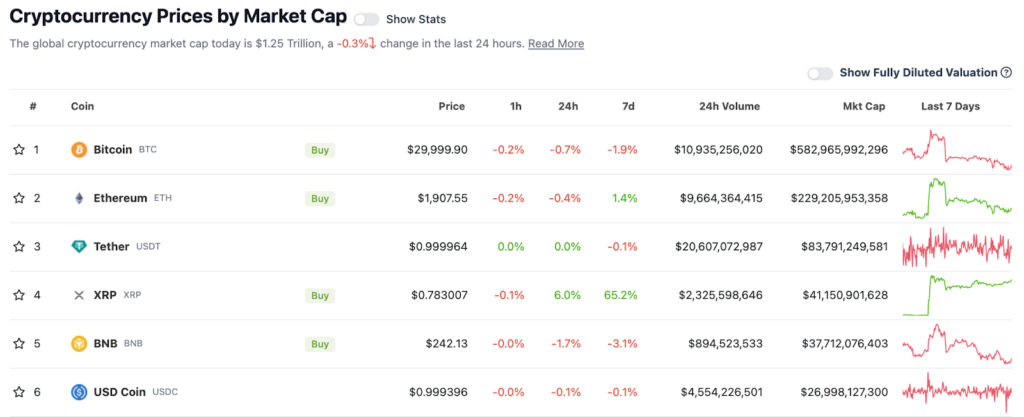This screenshot has height=417, width=1024.
Task: Click the Read More link
Action: click(x=556, y=44)
